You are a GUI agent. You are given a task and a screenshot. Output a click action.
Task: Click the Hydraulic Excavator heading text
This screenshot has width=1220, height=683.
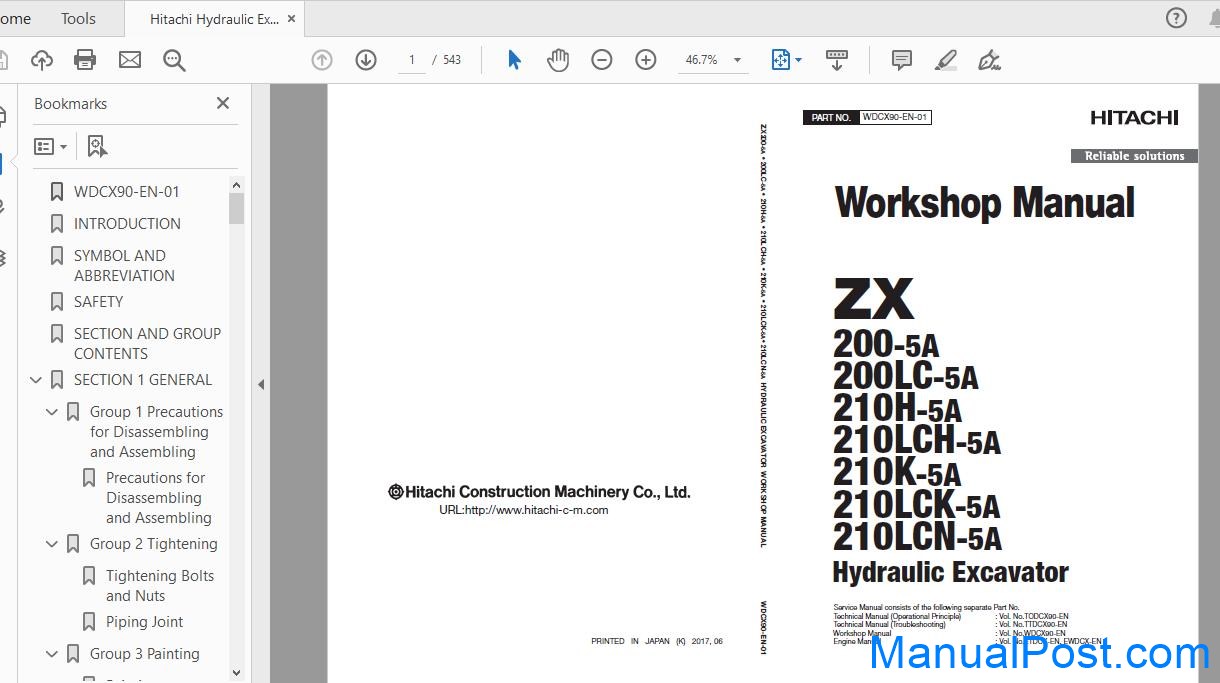[951, 573]
